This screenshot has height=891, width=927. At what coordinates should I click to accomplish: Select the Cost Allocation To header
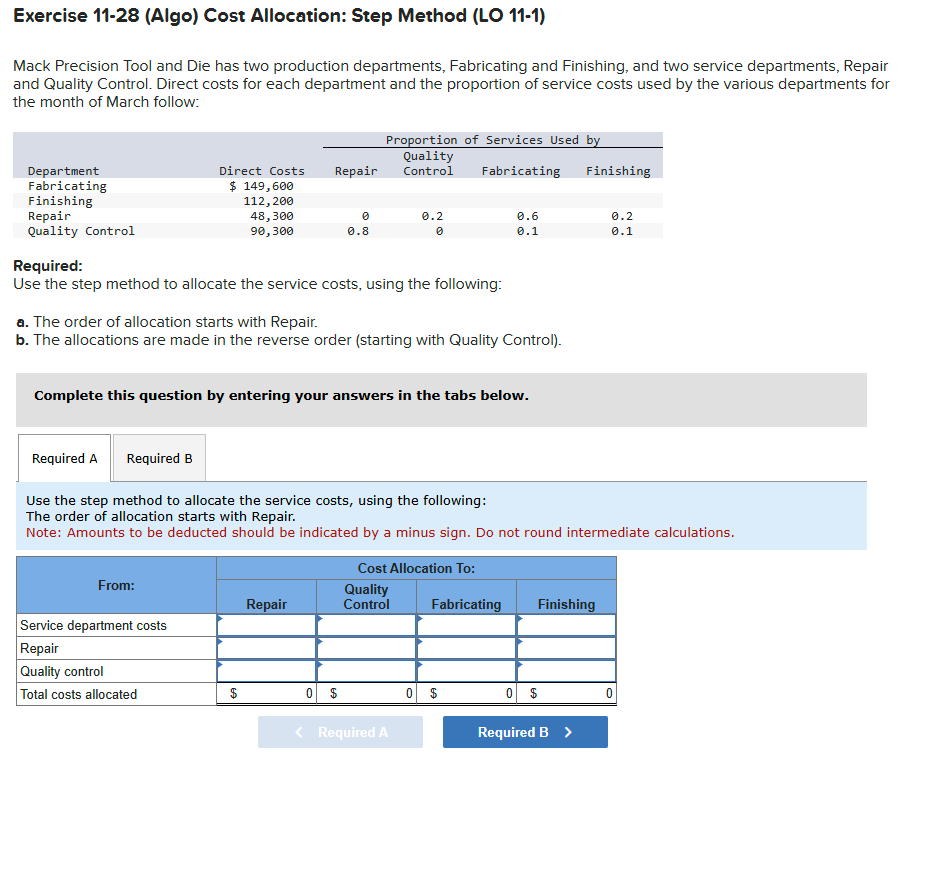pos(416,567)
